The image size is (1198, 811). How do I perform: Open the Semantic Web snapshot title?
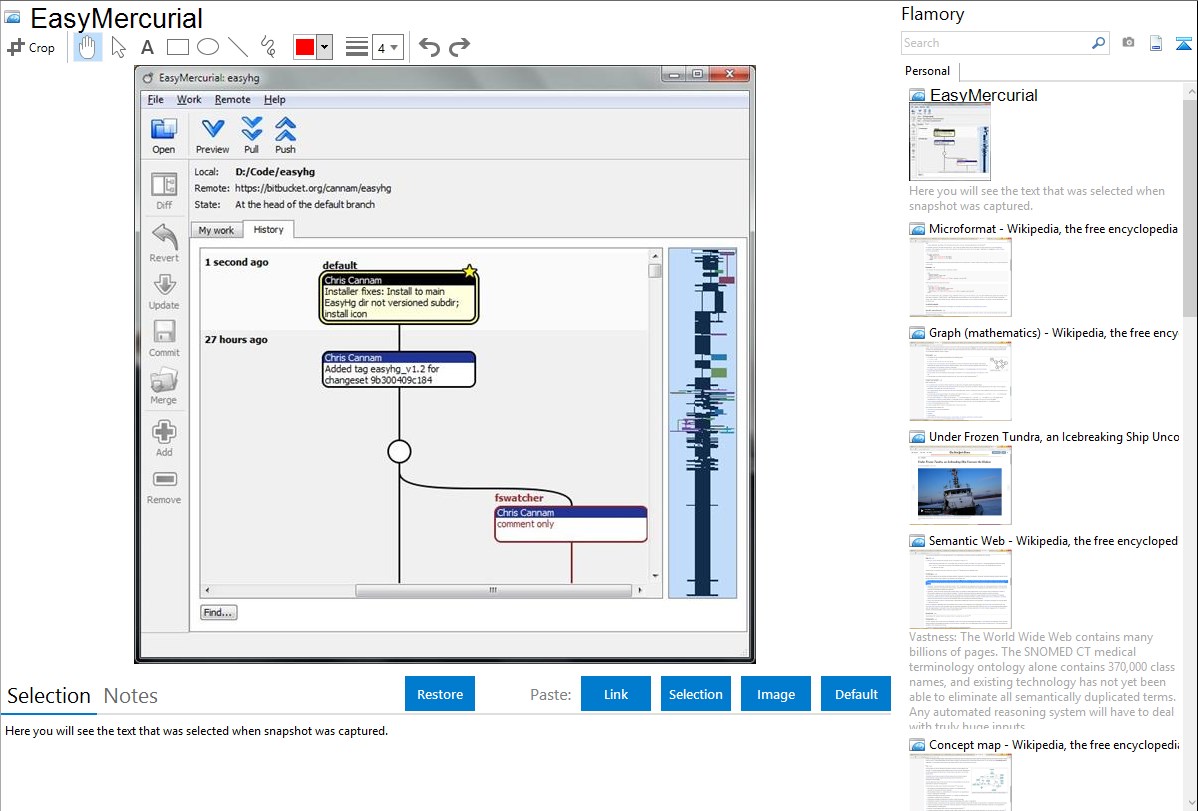(x=1053, y=540)
